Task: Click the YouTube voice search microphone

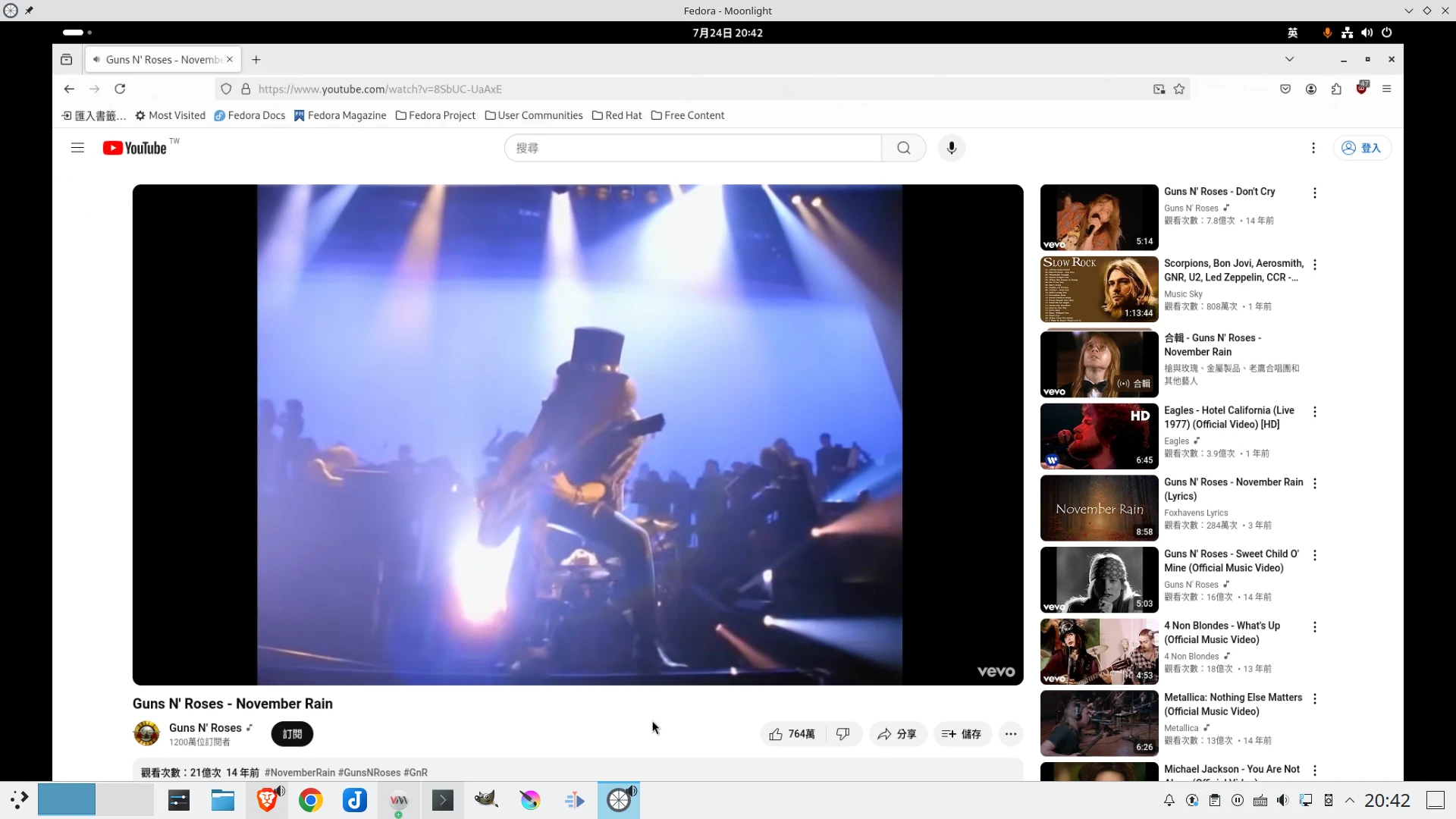Action: tap(951, 148)
